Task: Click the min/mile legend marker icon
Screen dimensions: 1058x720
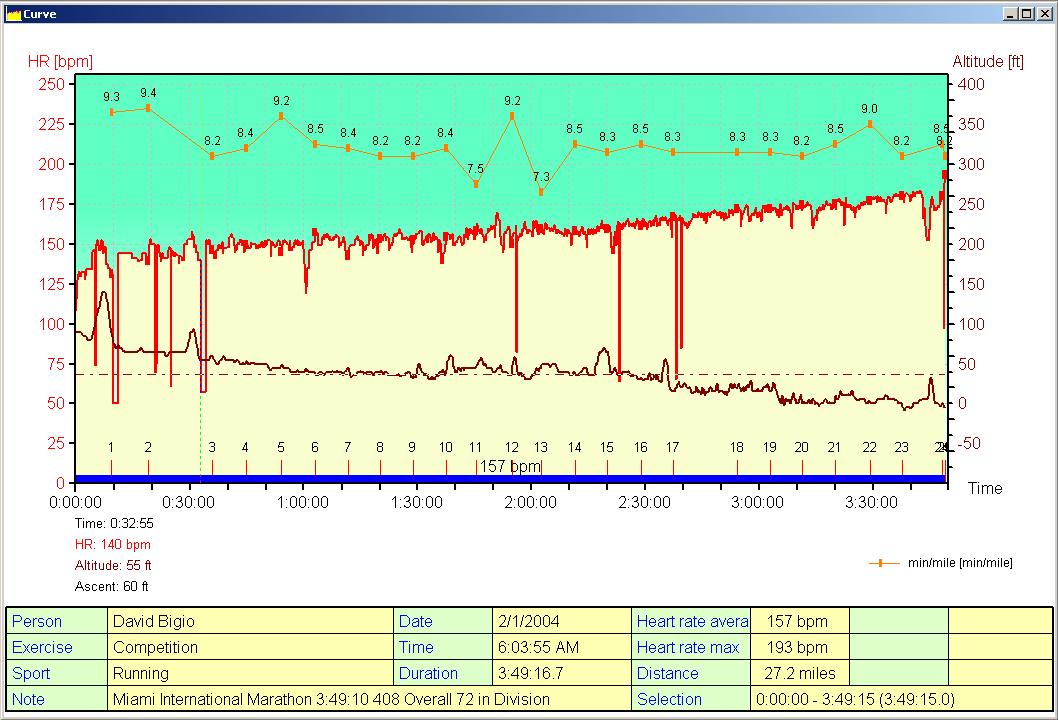Action: pyautogui.click(x=883, y=563)
